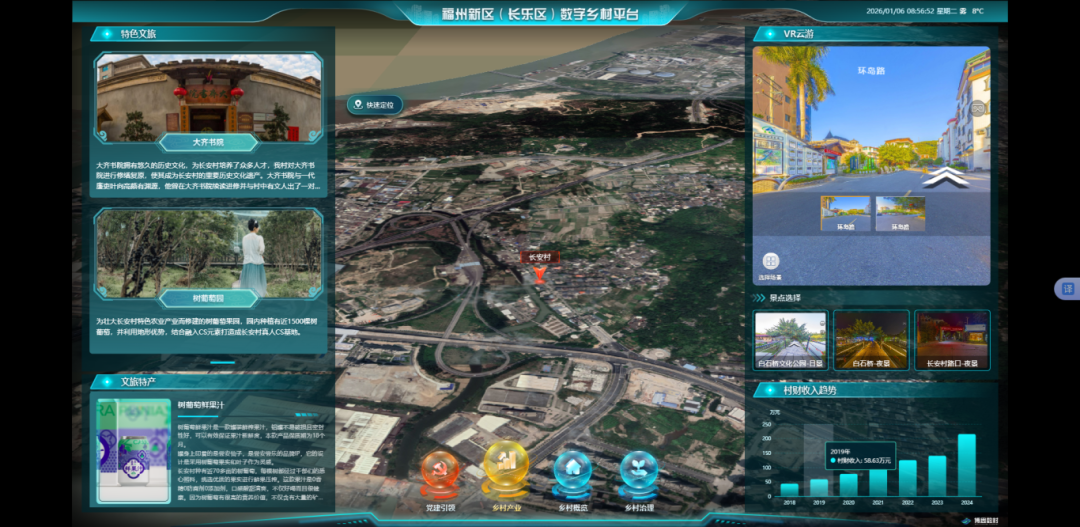Viewport: 1080px width, 527px height.
Task: Open the 大齐书院 photo card
Action: [x=209, y=97]
